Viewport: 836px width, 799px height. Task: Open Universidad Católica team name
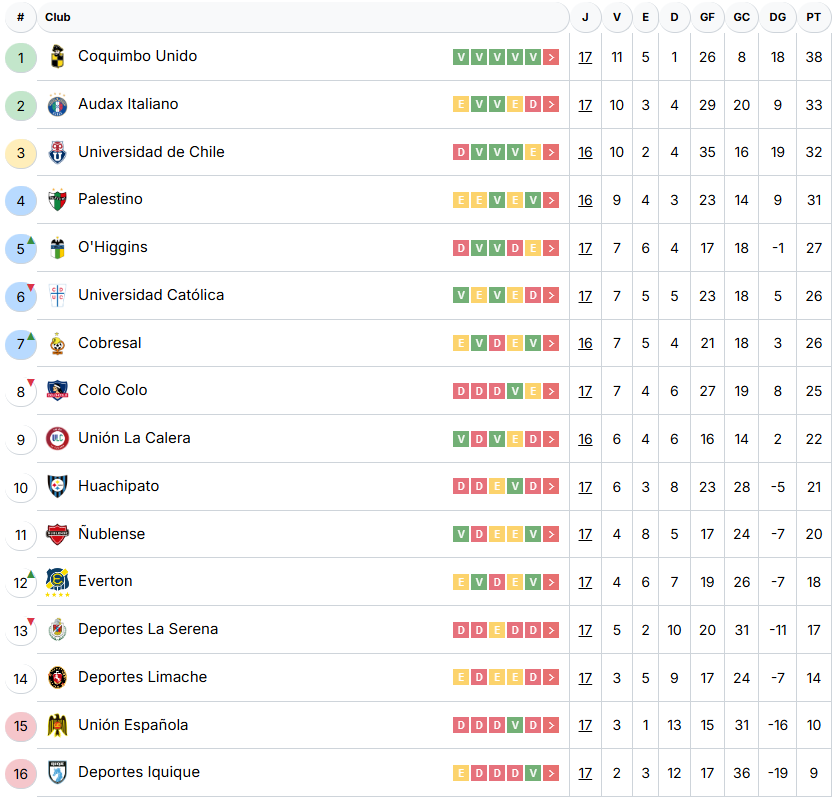(151, 295)
